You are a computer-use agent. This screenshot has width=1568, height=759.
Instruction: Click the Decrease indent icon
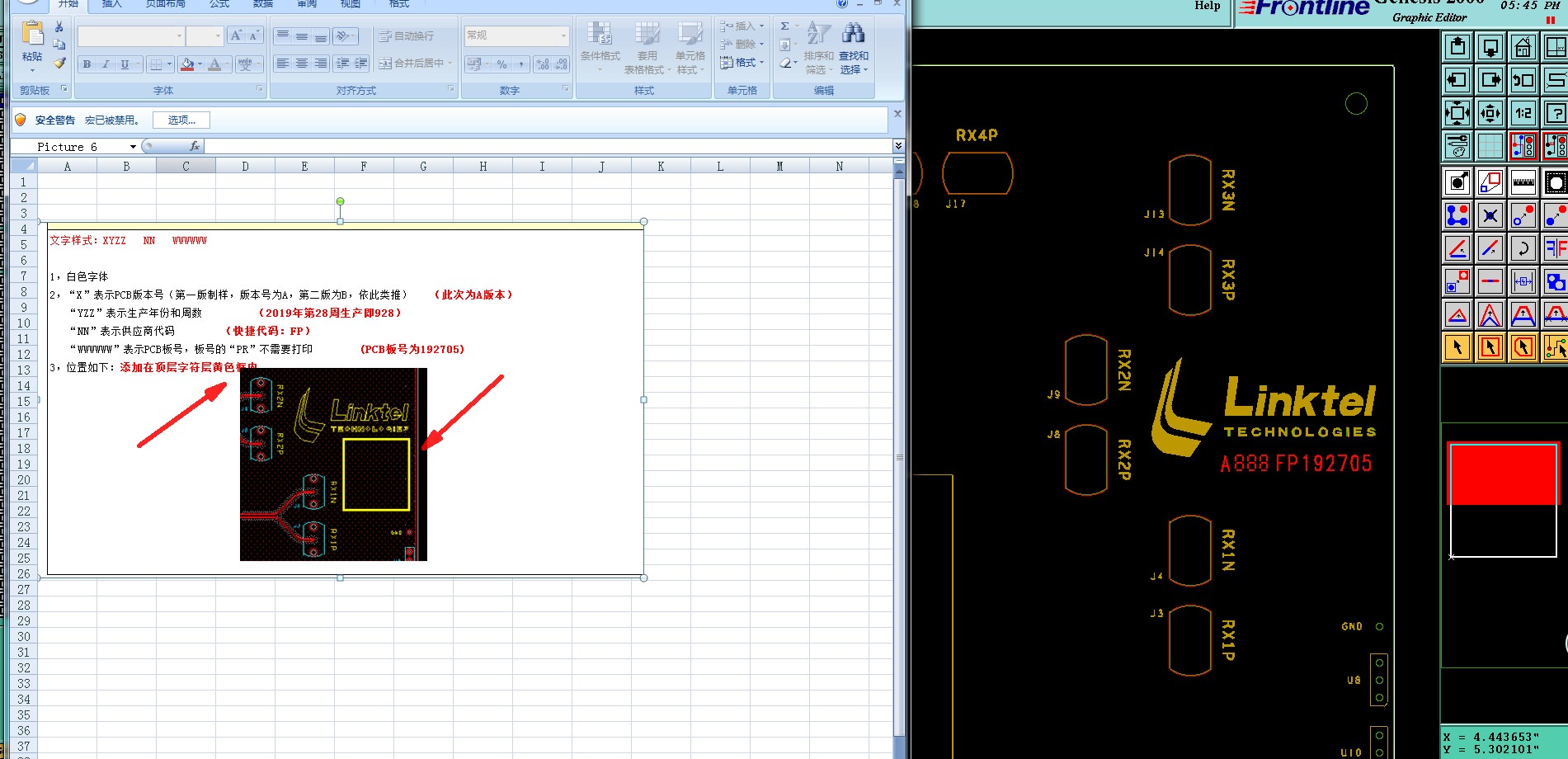coord(343,64)
